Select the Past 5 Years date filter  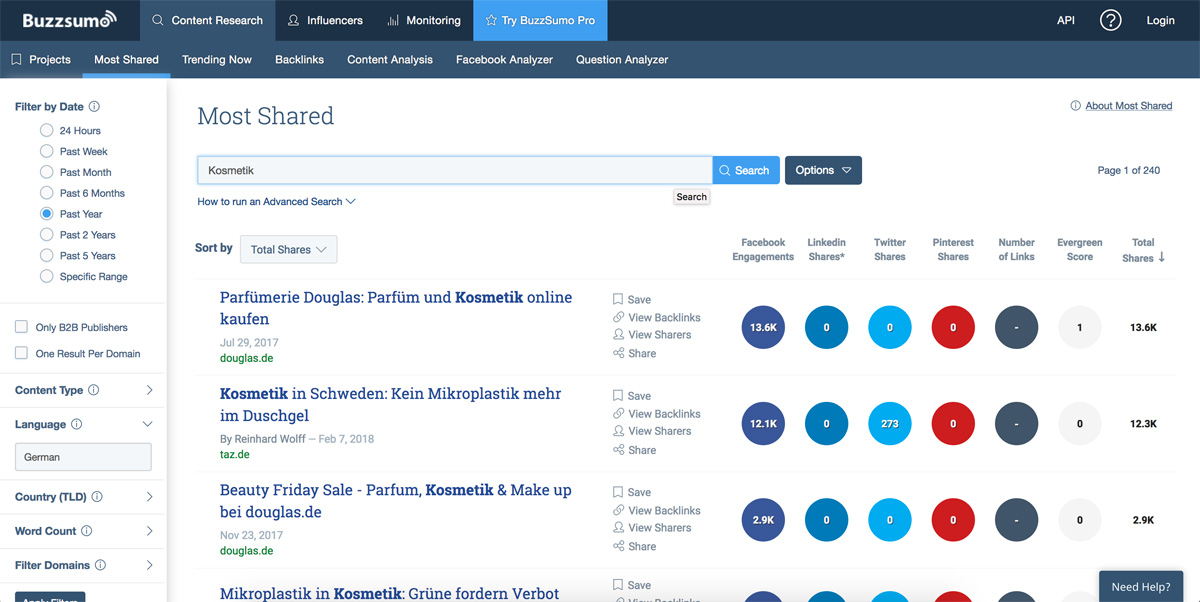click(47, 256)
